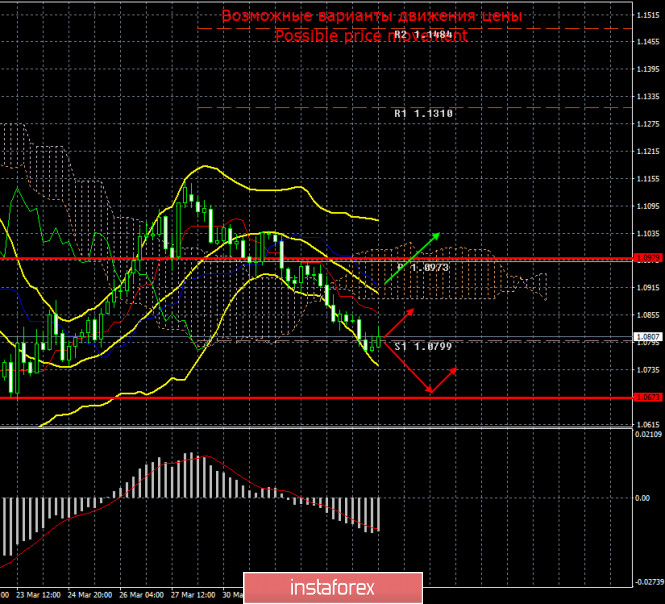Click the red 1.0673 price tag on axis
Viewport: 665px width, 604px height.
coord(648,397)
